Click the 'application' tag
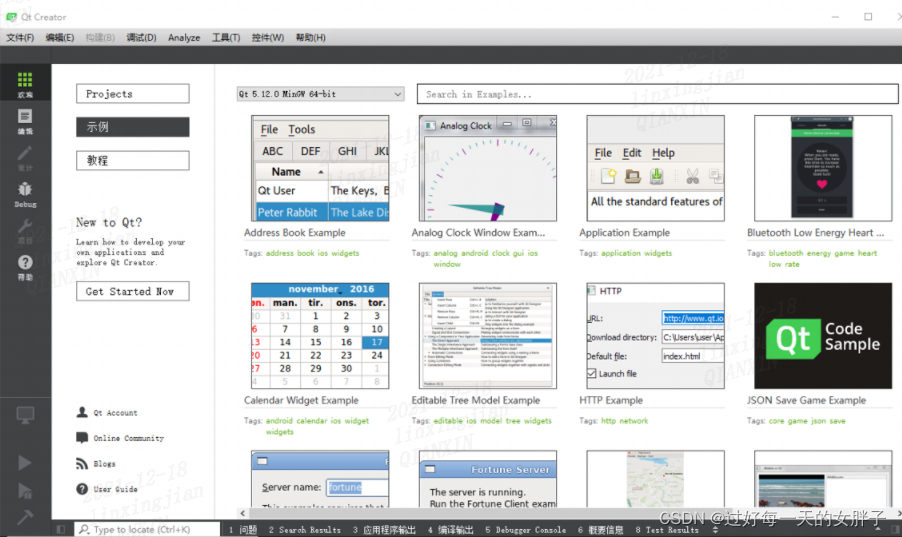 [621, 253]
